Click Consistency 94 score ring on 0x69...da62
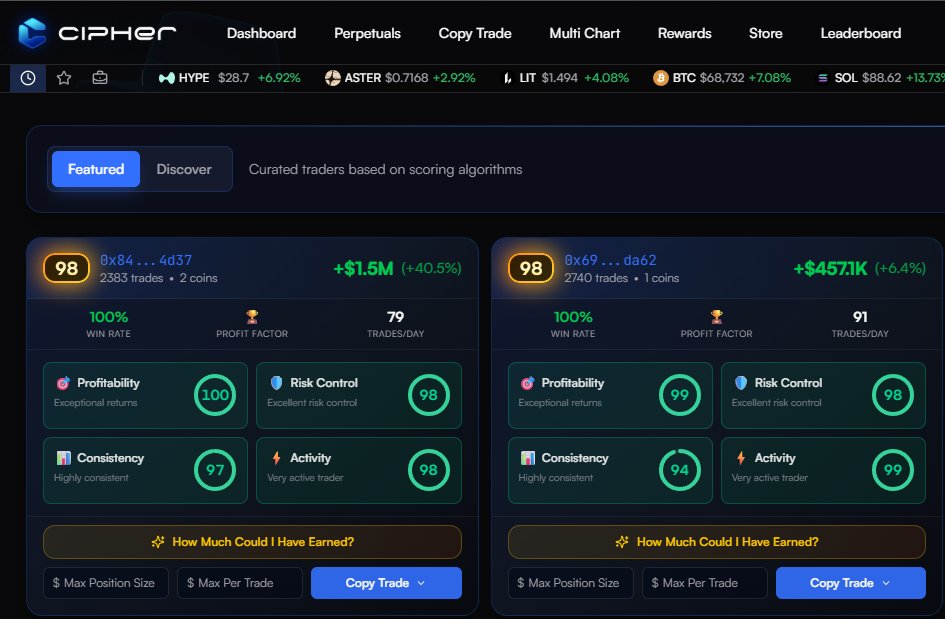 pos(680,470)
